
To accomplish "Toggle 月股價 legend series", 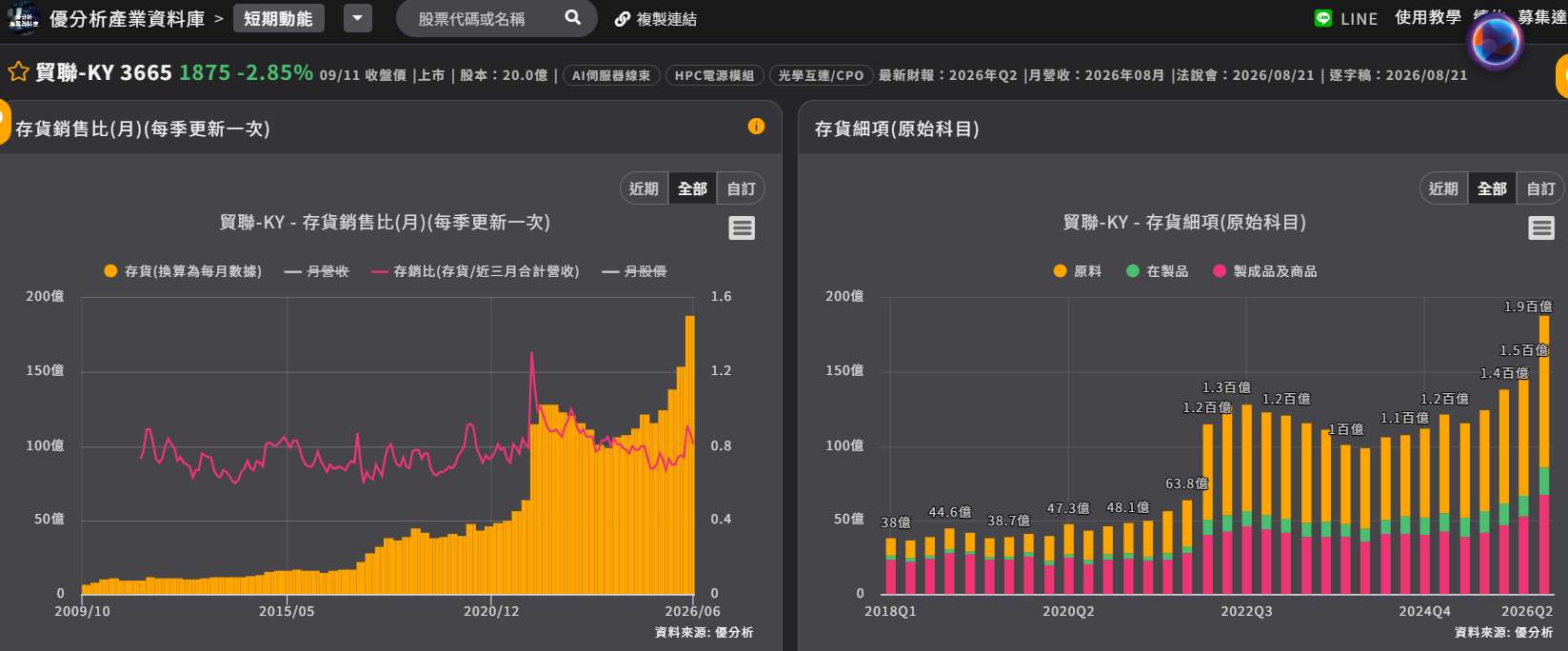I will [x=634, y=271].
